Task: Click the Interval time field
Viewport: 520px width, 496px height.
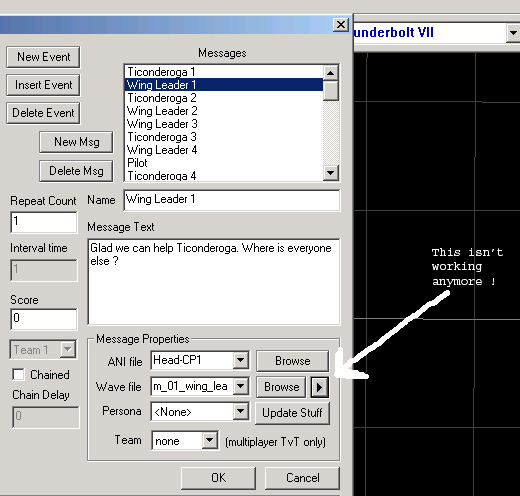Action: click(x=44, y=270)
